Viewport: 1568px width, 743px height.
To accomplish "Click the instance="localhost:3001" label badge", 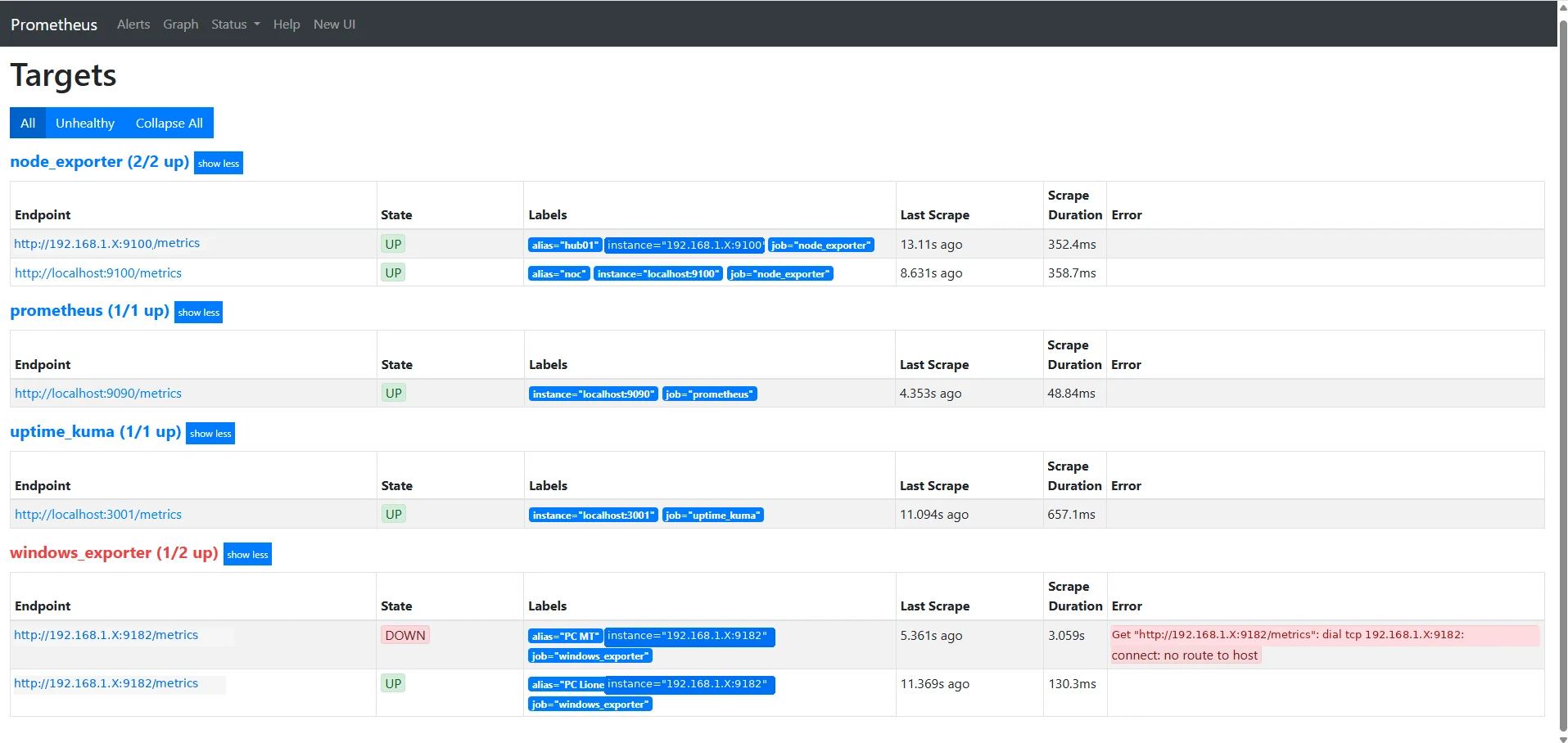I will click(594, 515).
